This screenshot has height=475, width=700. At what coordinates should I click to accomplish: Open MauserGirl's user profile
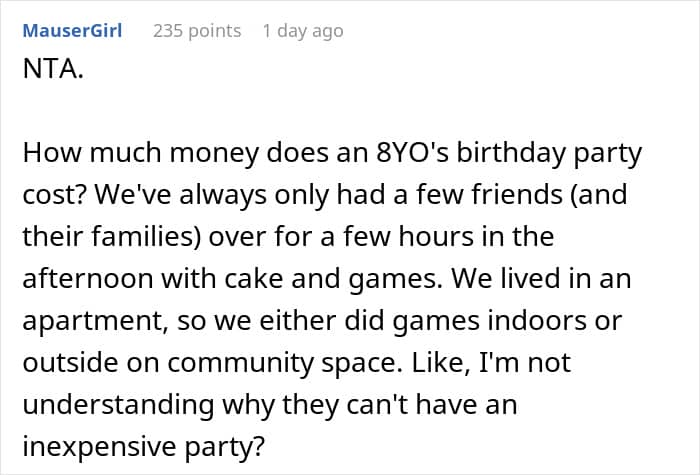(72, 31)
